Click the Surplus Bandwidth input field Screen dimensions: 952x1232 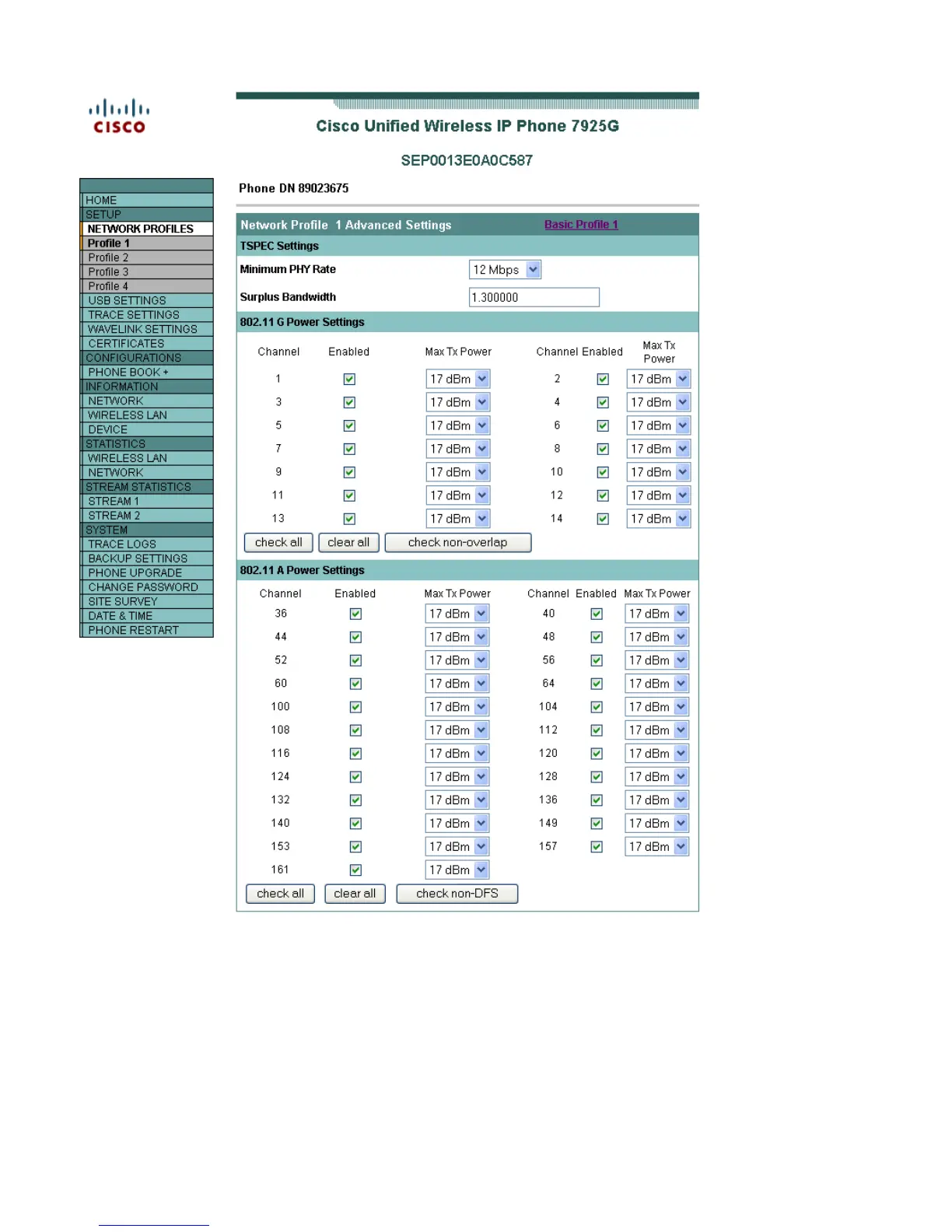coord(534,297)
